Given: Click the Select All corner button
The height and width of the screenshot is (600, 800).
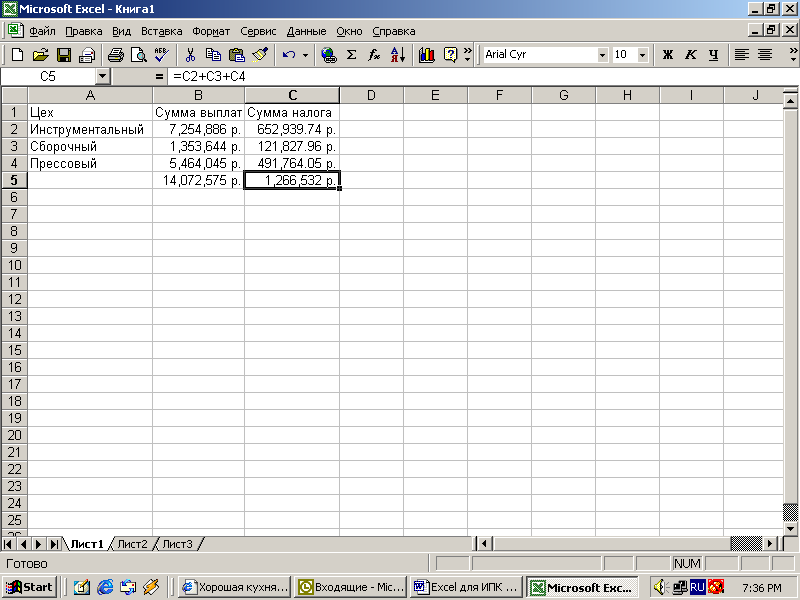Looking at the screenshot, I should (14, 95).
